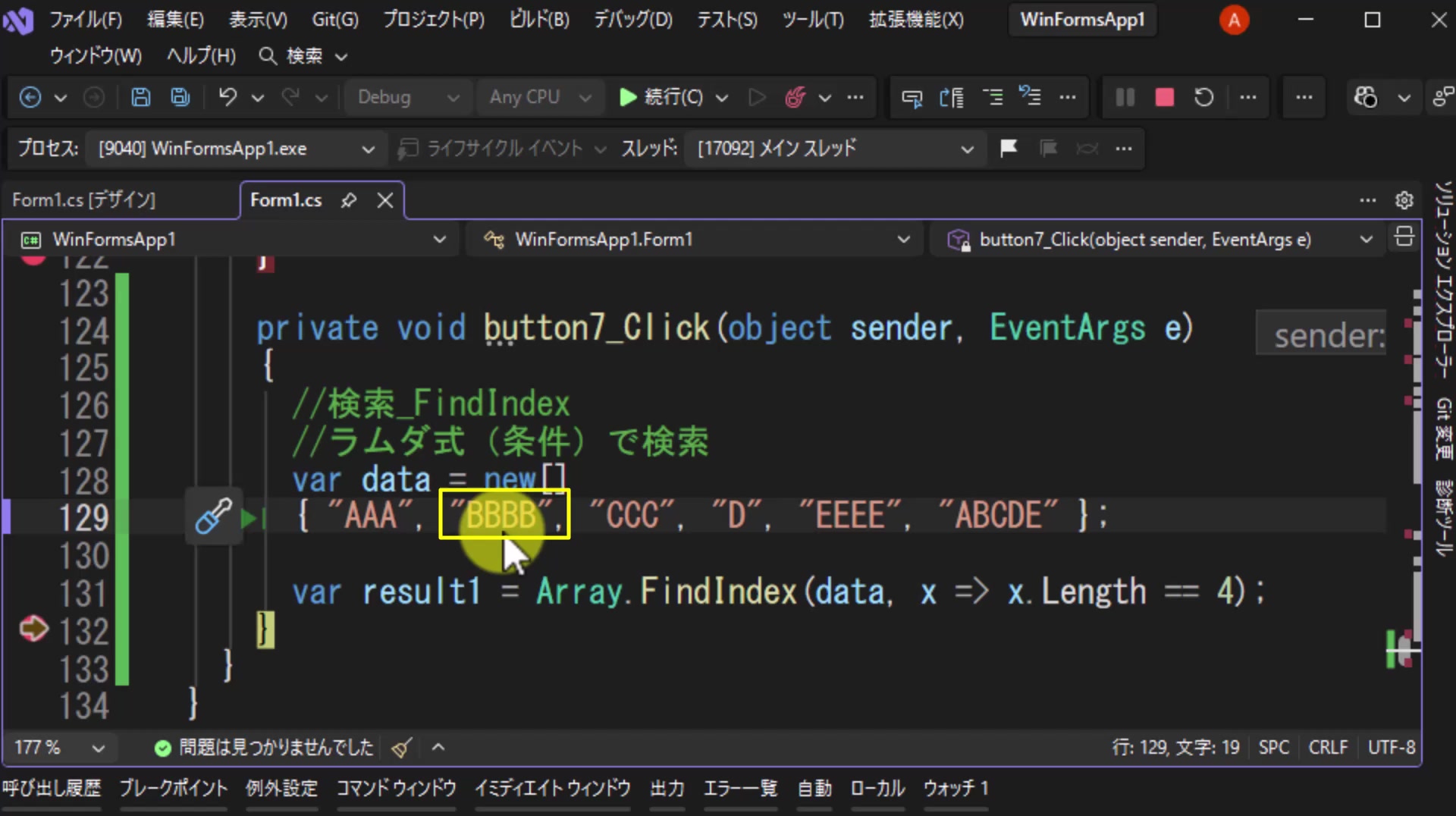Viewport: 1456px width, 816px height.
Task: Open the ライフサイクル イベント dropdown
Action: click(503, 148)
